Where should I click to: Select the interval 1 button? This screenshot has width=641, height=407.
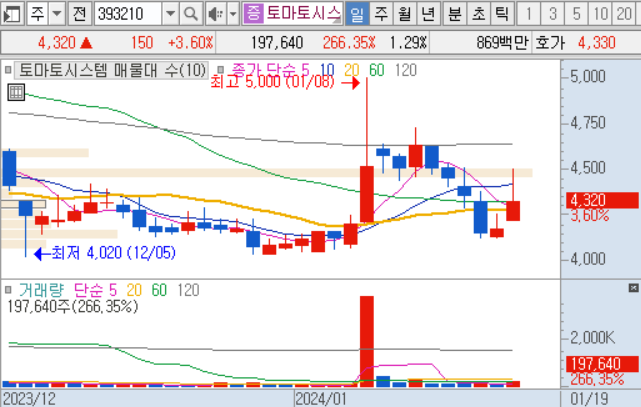click(x=529, y=14)
